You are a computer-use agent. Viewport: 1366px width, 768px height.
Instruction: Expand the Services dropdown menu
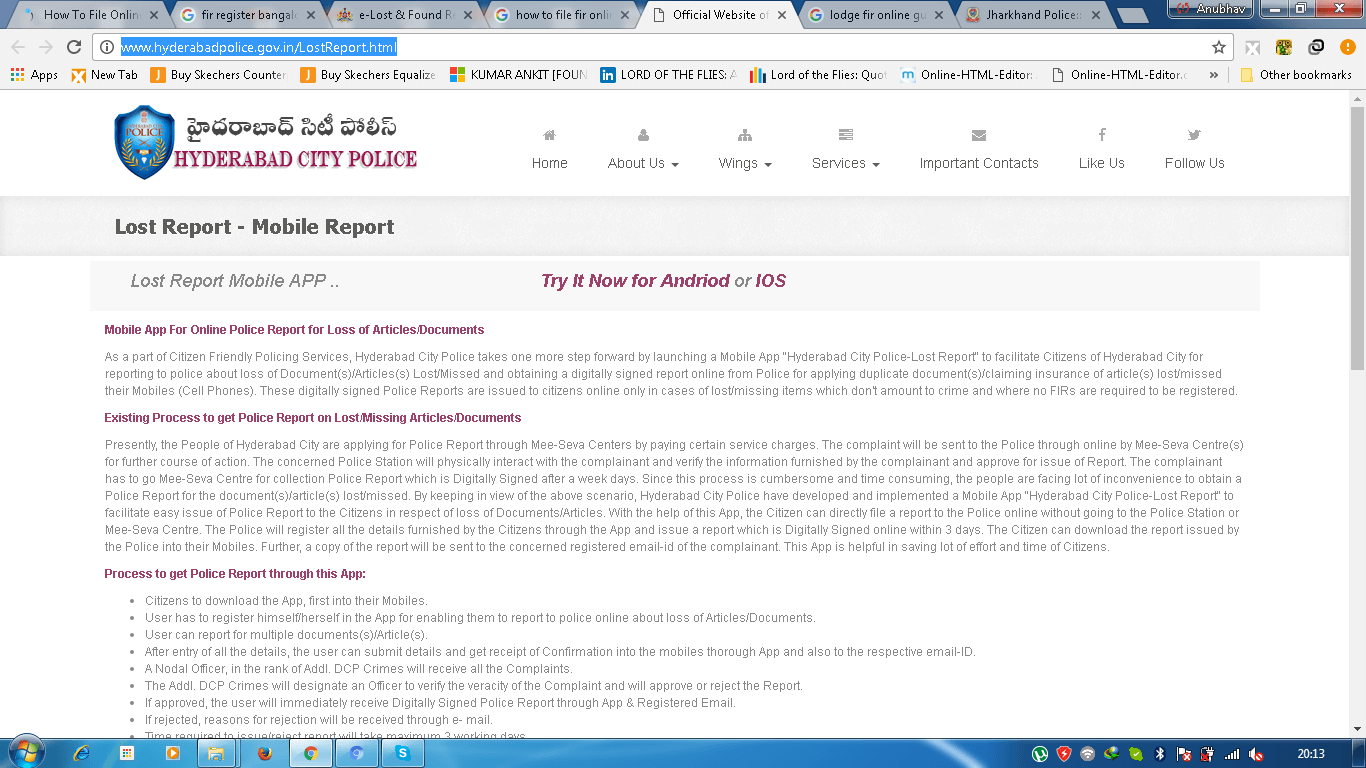point(845,163)
